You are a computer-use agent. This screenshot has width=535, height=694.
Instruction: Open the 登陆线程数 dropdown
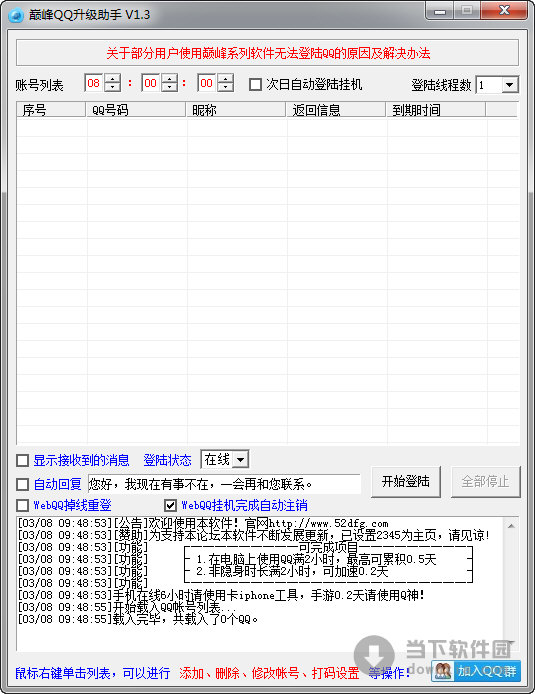coord(510,85)
